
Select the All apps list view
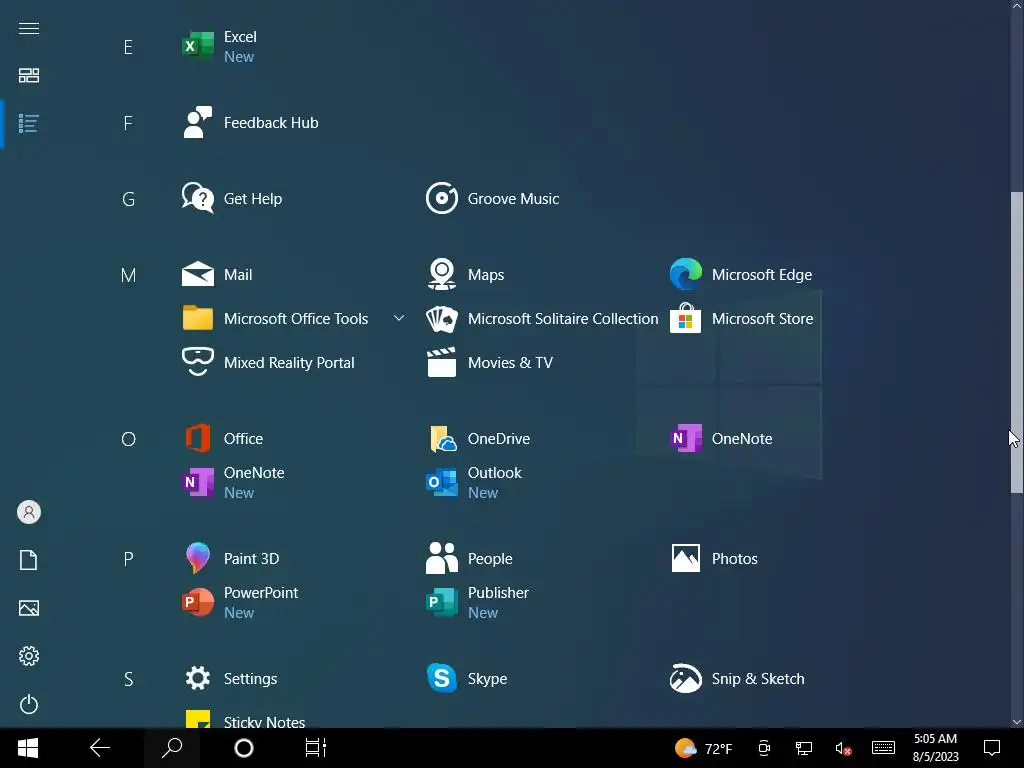pyautogui.click(x=29, y=123)
